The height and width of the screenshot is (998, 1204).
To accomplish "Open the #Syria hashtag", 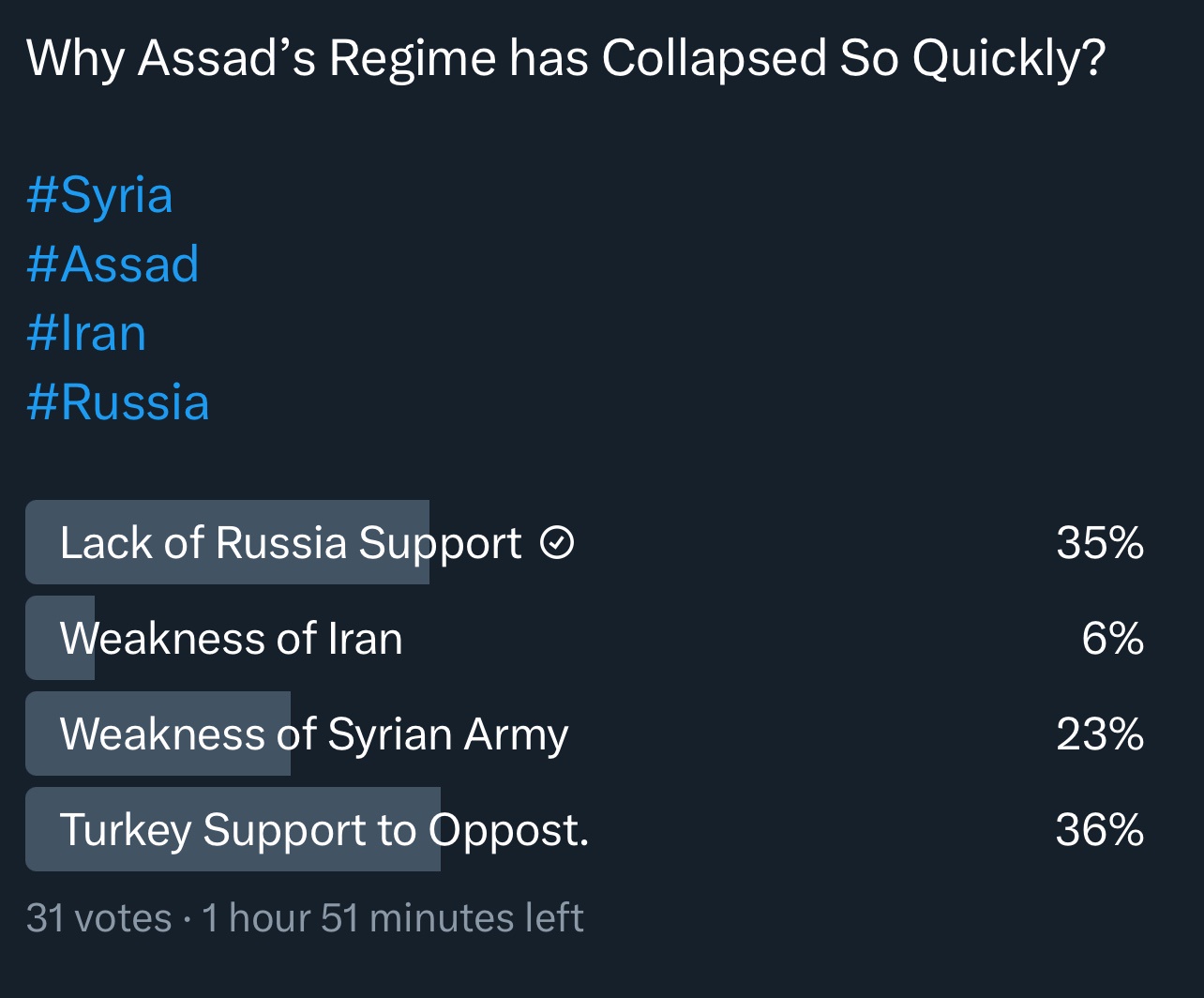I will pyautogui.click(x=99, y=195).
